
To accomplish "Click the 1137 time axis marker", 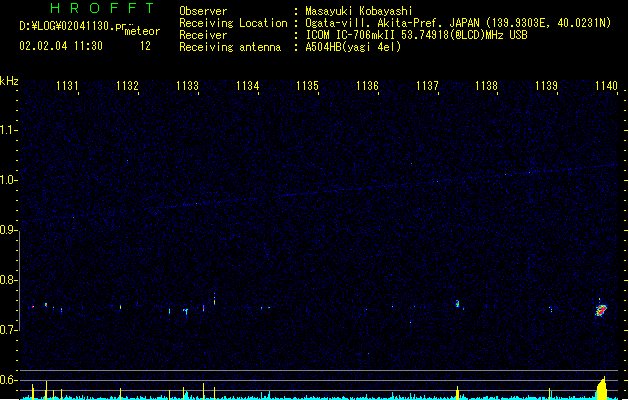I will (427, 86).
